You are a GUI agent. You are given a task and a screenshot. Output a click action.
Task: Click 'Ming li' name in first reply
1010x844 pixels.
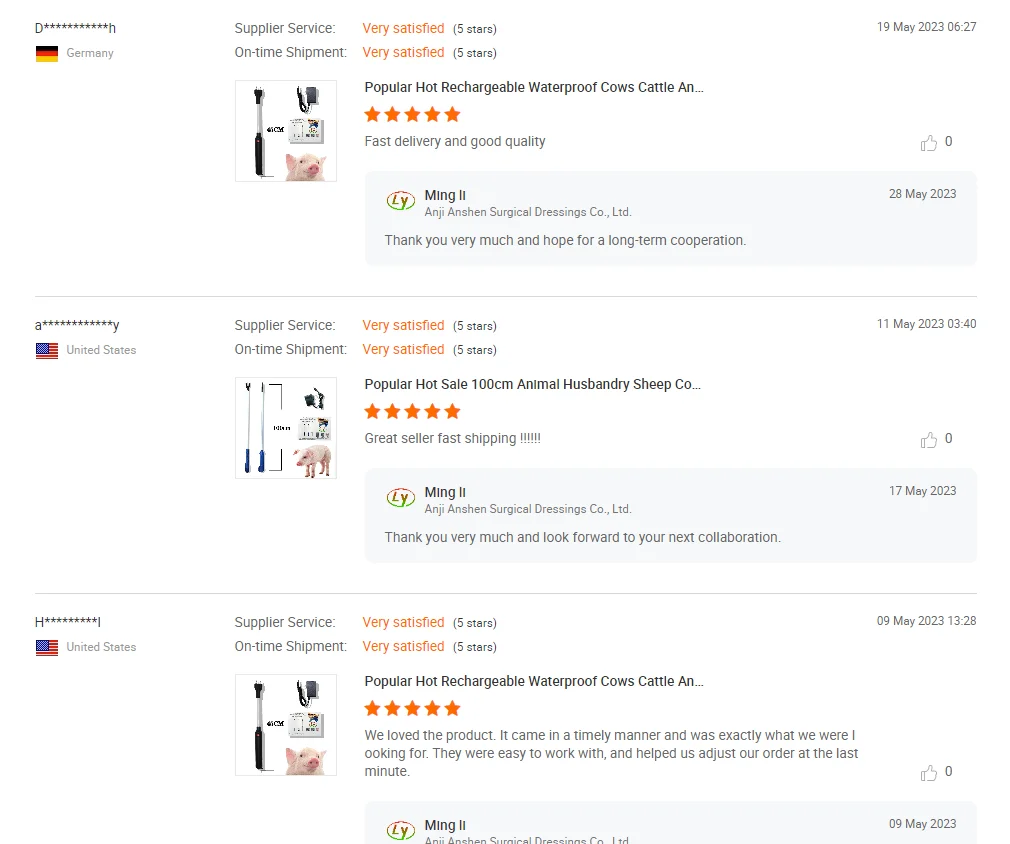445,196
